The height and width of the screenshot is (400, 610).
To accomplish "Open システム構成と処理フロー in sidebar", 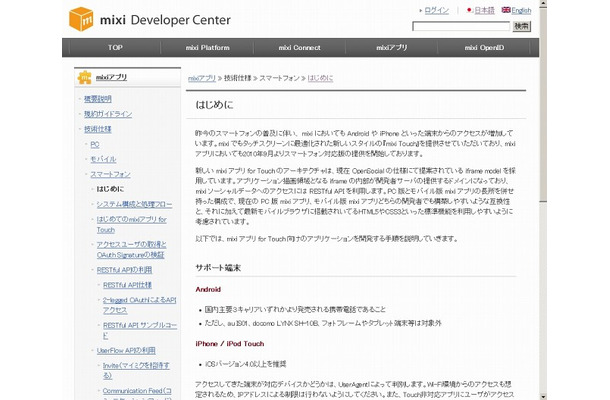I will point(134,204).
